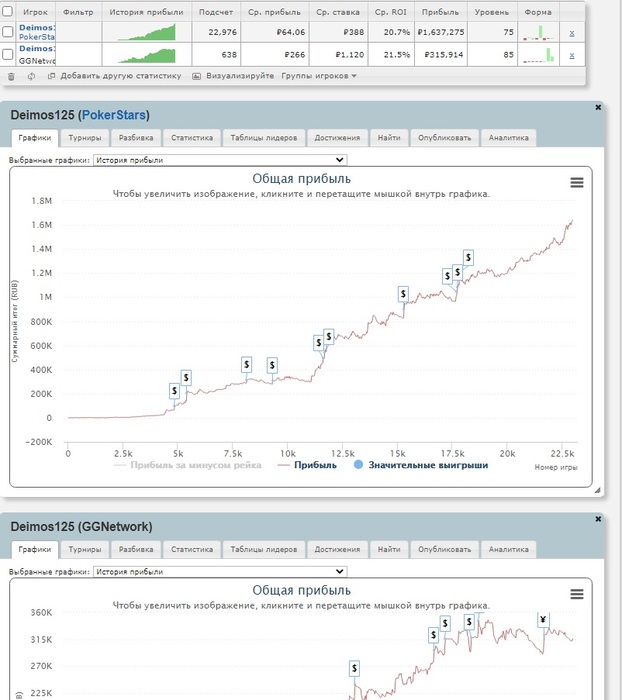The image size is (622, 700).
Task: Close the Deimos125 PokerStars panel
Action: (x=598, y=108)
